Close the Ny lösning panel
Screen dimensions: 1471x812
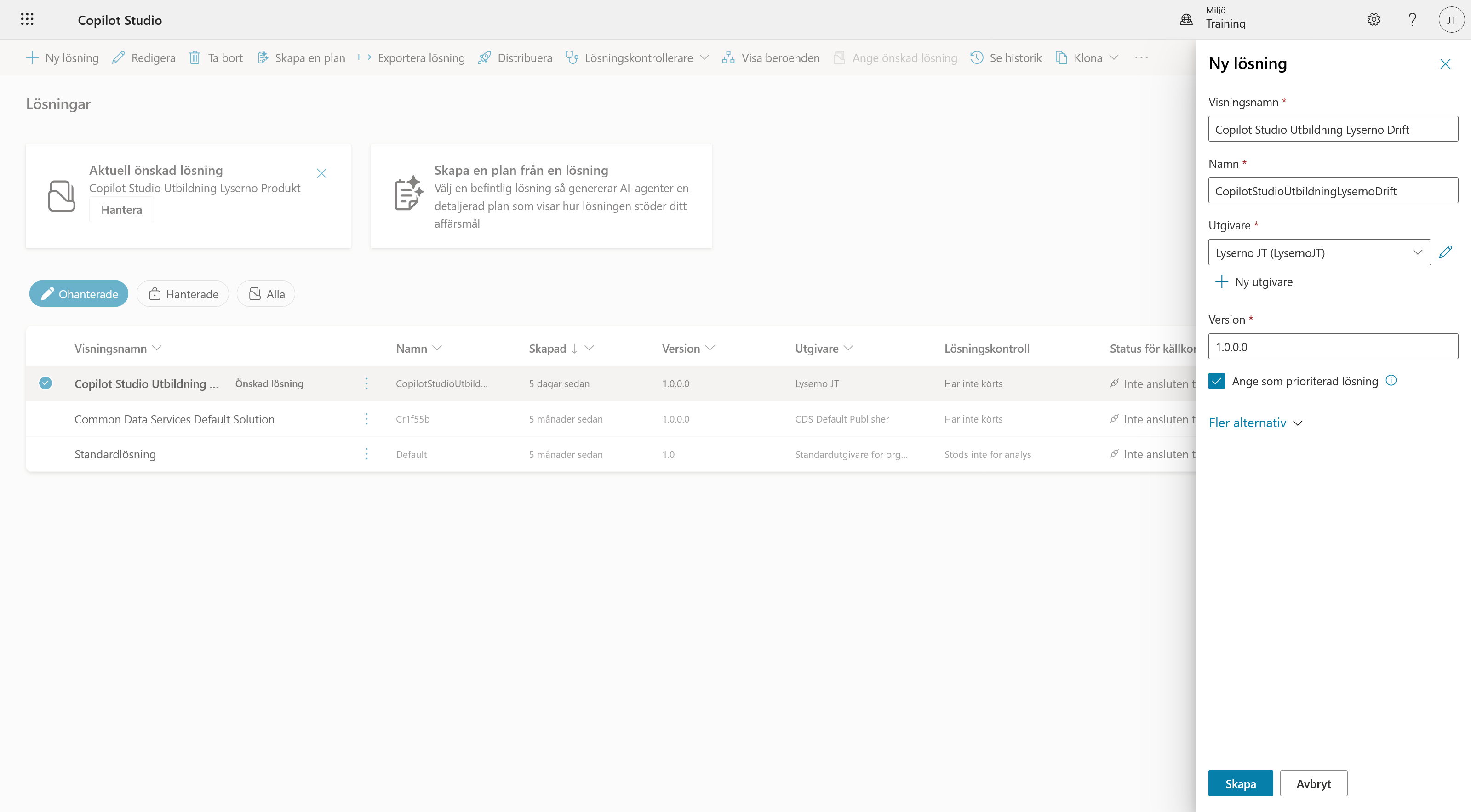[x=1445, y=63]
